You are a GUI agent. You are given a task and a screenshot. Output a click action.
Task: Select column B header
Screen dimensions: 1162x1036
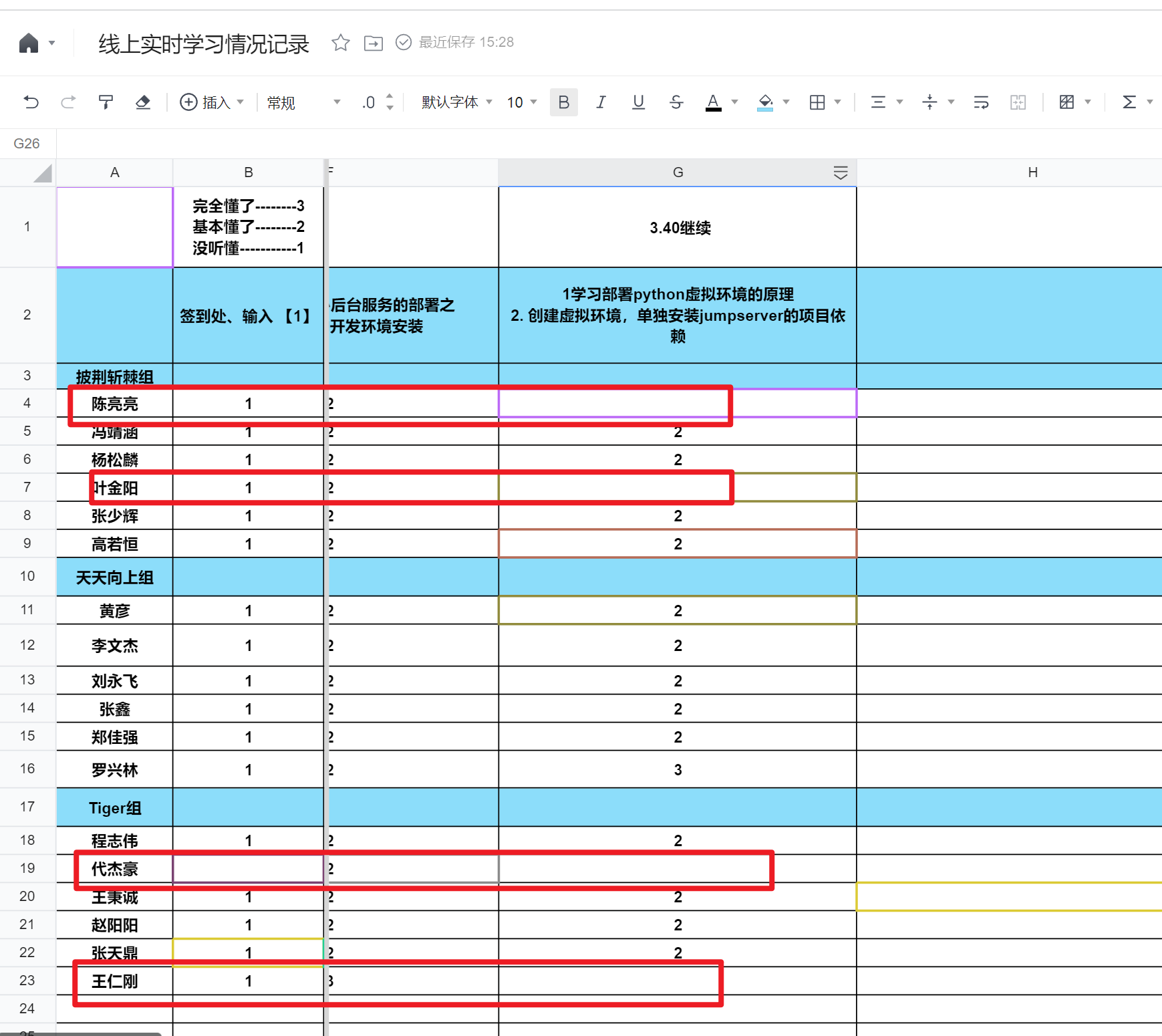coord(248,172)
